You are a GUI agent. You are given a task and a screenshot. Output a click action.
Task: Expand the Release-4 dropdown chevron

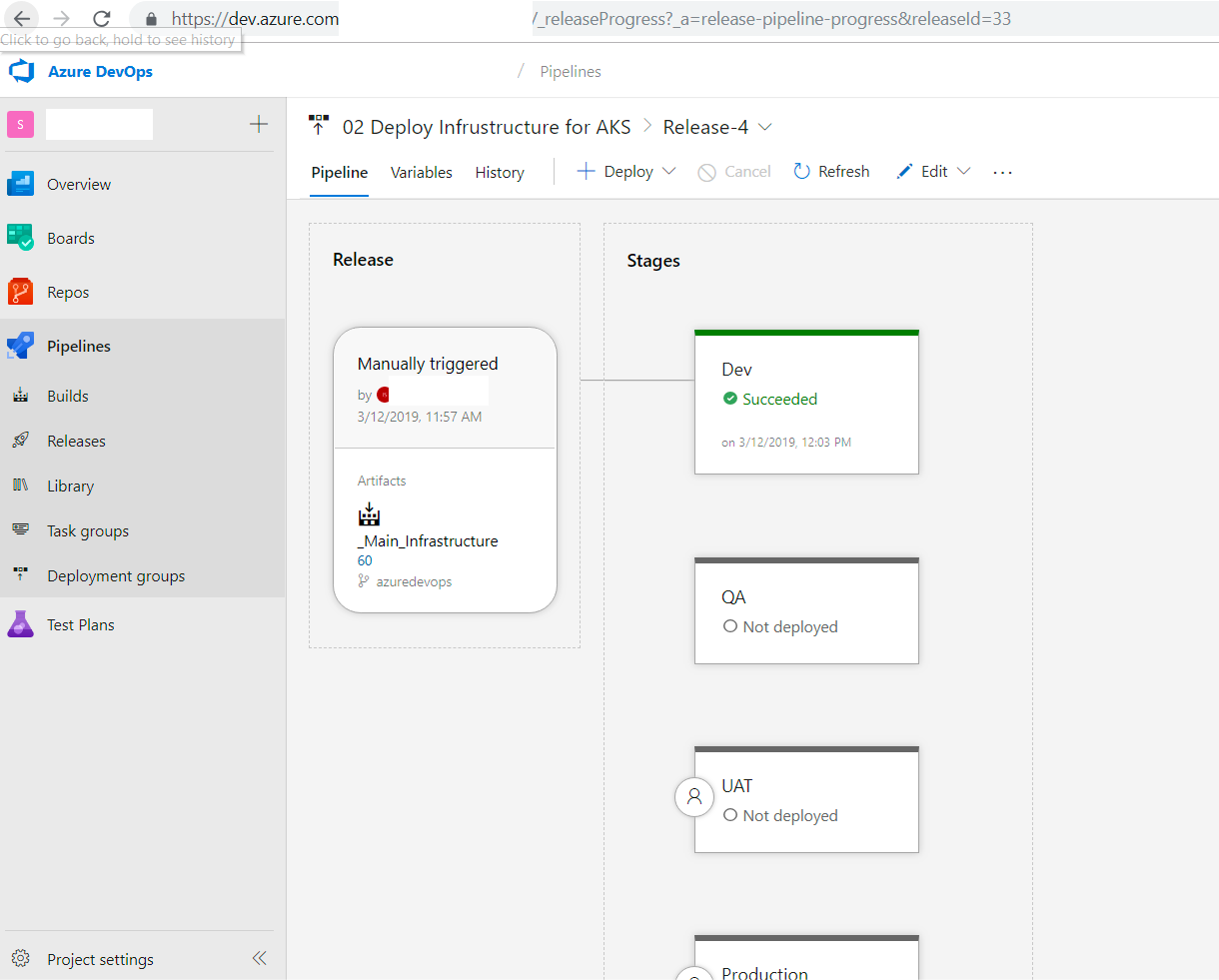point(765,127)
